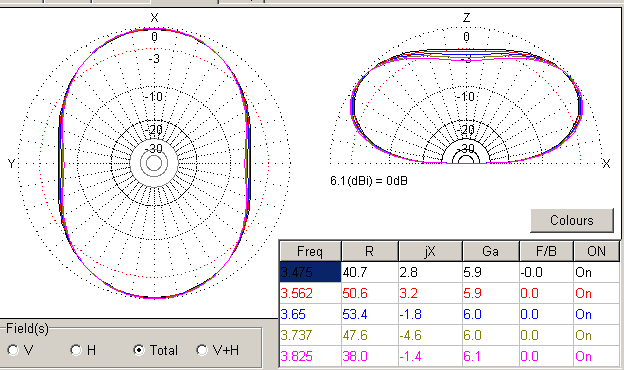Image resolution: width=624 pixels, height=370 pixels.
Task: Click the 3.2 jX value cell
Action: [x=430, y=293]
